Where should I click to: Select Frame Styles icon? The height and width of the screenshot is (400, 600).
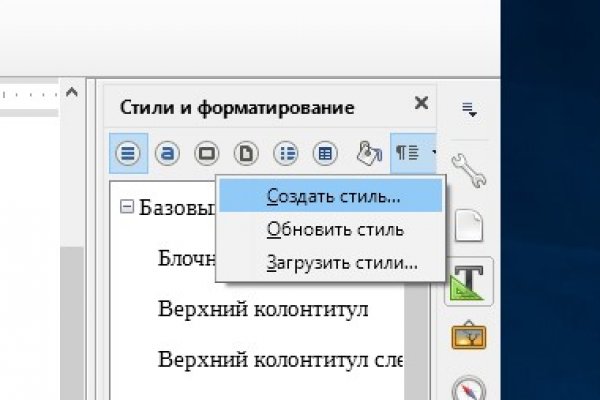tap(207, 153)
